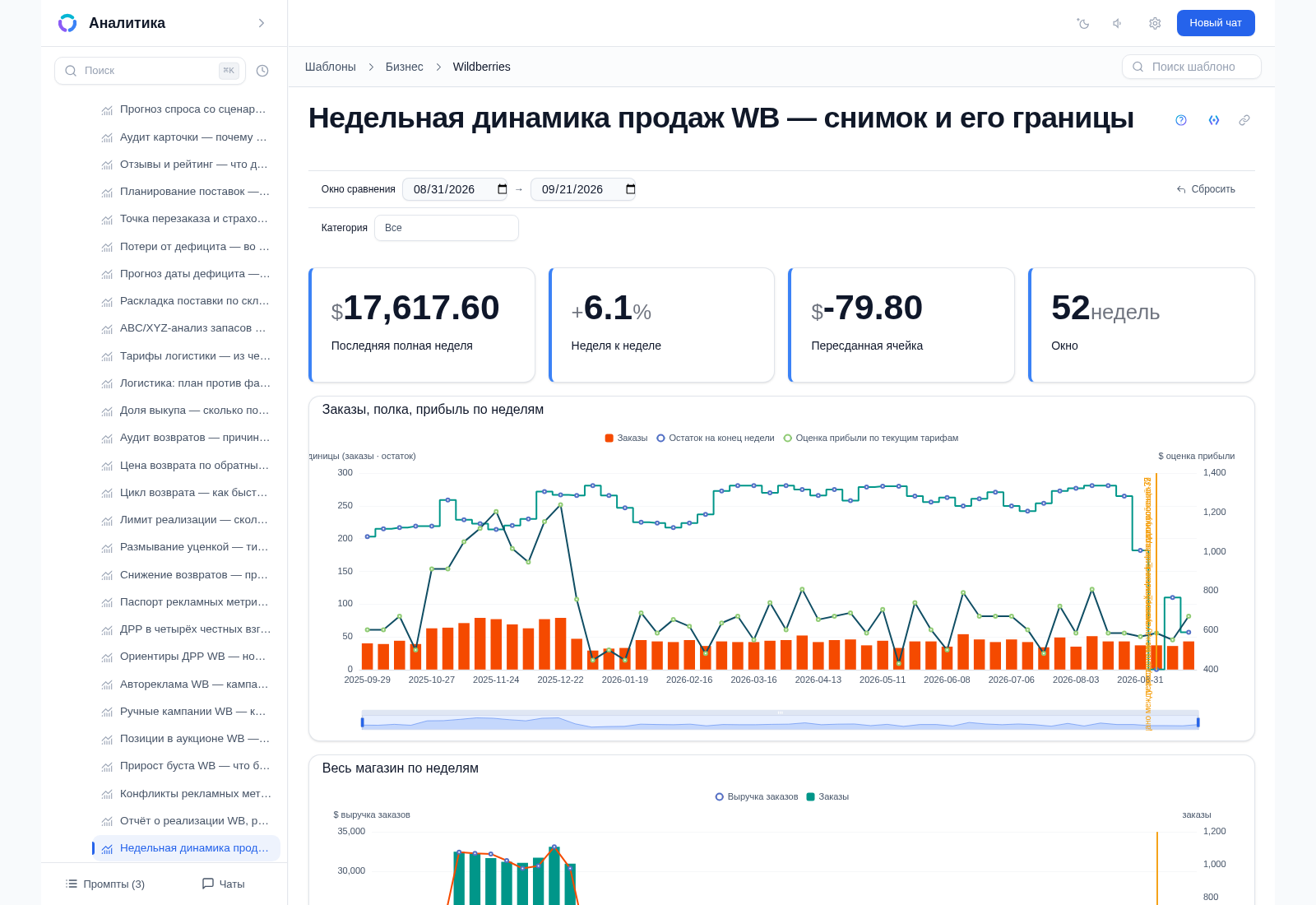The width and height of the screenshot is (1316, 905).
Task: Click the 17,617.60 weekly KPI card
Action: click(x=422, y=325)
